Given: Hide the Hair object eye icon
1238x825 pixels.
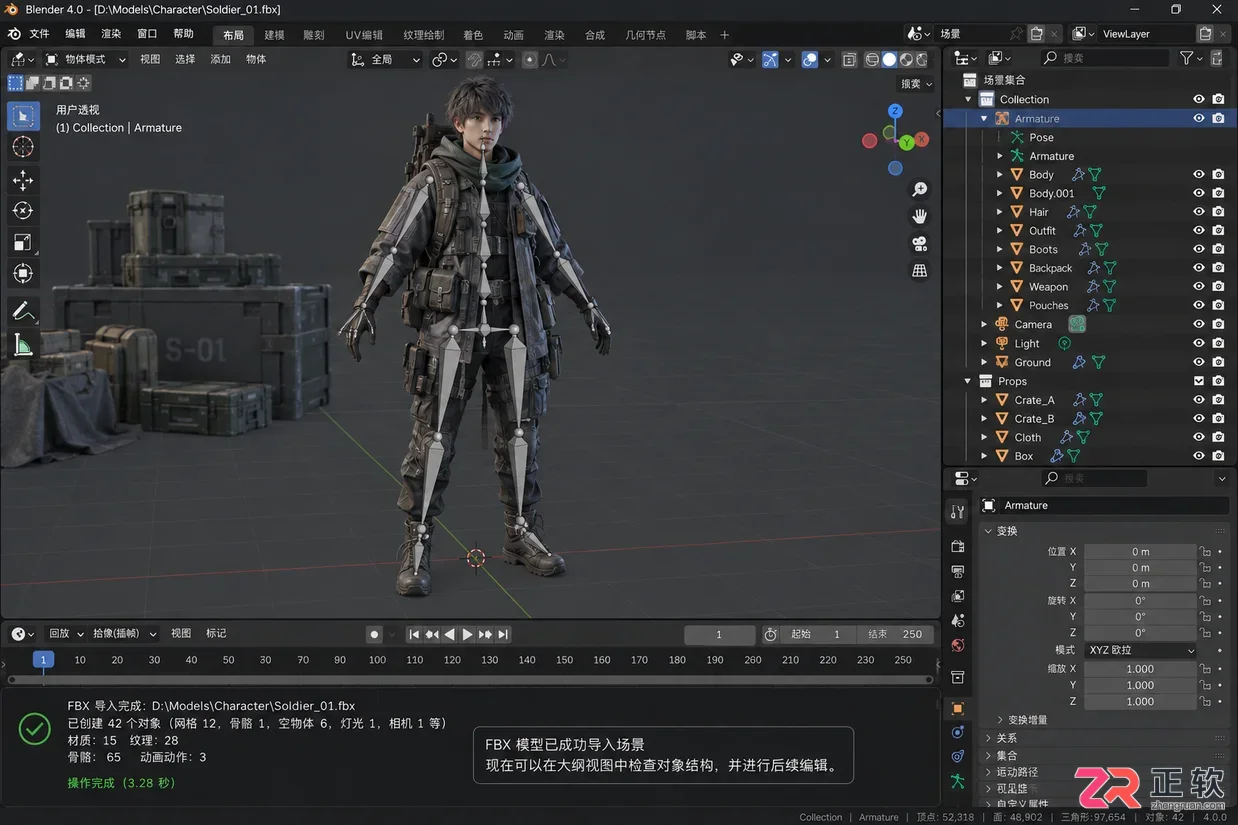Looking at the screenshot, I should pyautogui.click(x=1198, y=212).
